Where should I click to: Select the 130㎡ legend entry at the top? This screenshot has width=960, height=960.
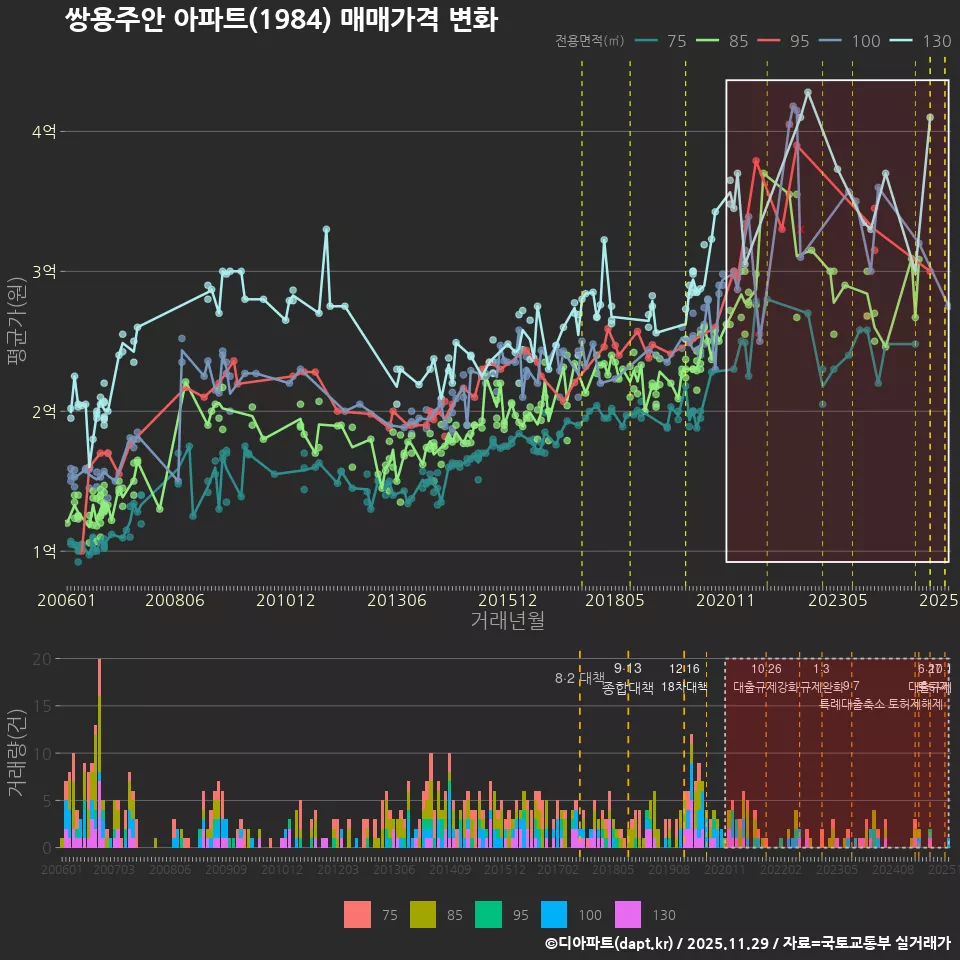[x=920, y=42]
